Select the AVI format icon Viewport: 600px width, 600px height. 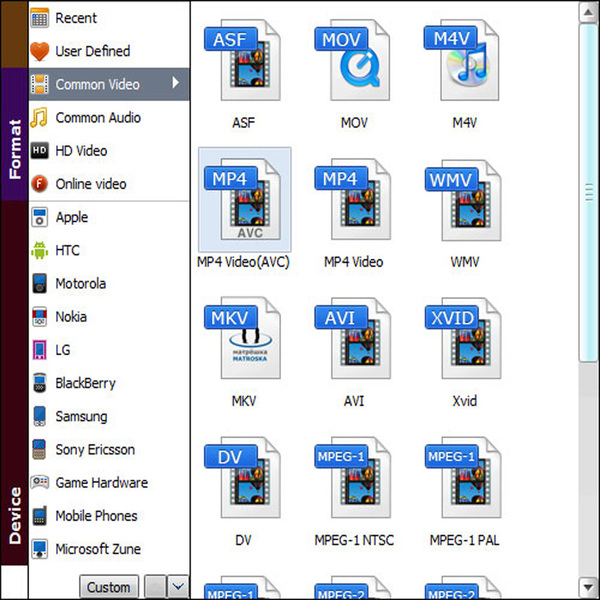pyautogui.click(x=353, y=338)
